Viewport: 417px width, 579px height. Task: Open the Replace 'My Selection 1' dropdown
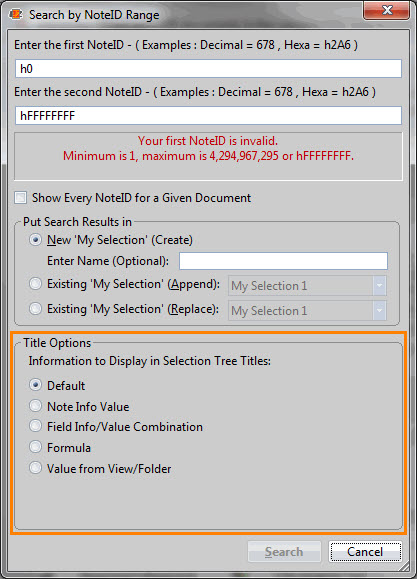[307, 311]
